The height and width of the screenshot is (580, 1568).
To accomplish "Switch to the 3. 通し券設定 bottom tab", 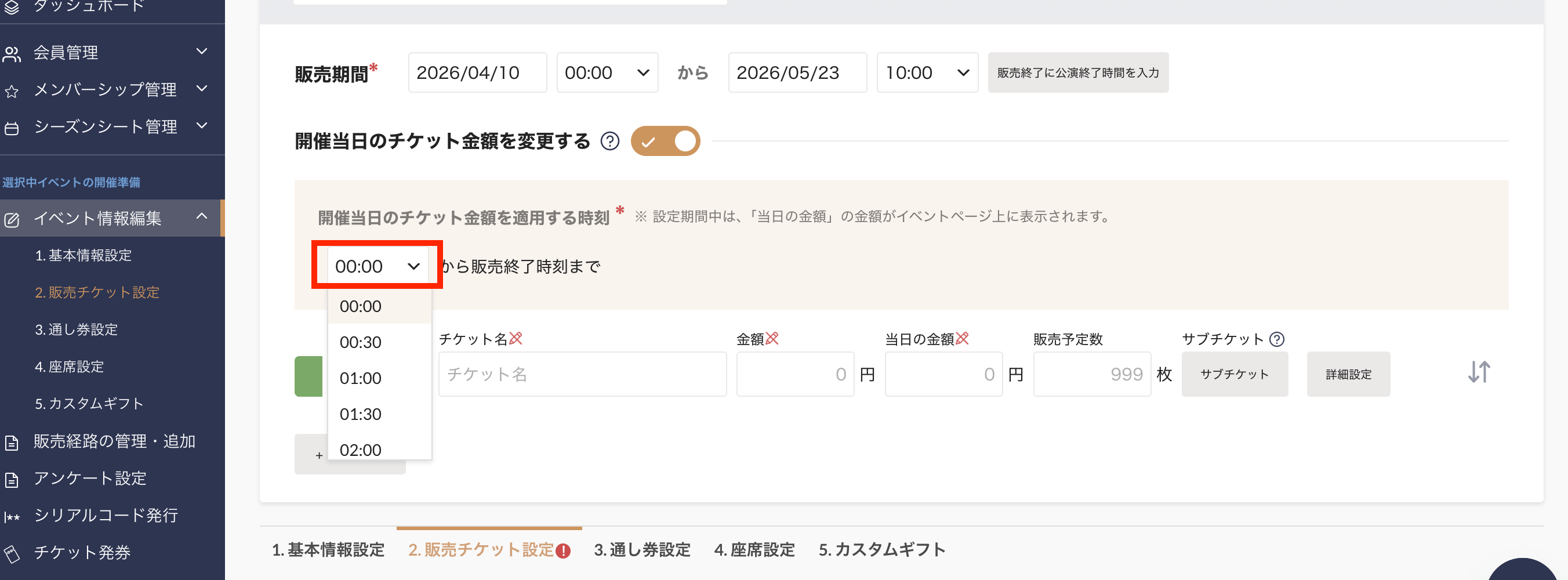I will tap(641, 550).
